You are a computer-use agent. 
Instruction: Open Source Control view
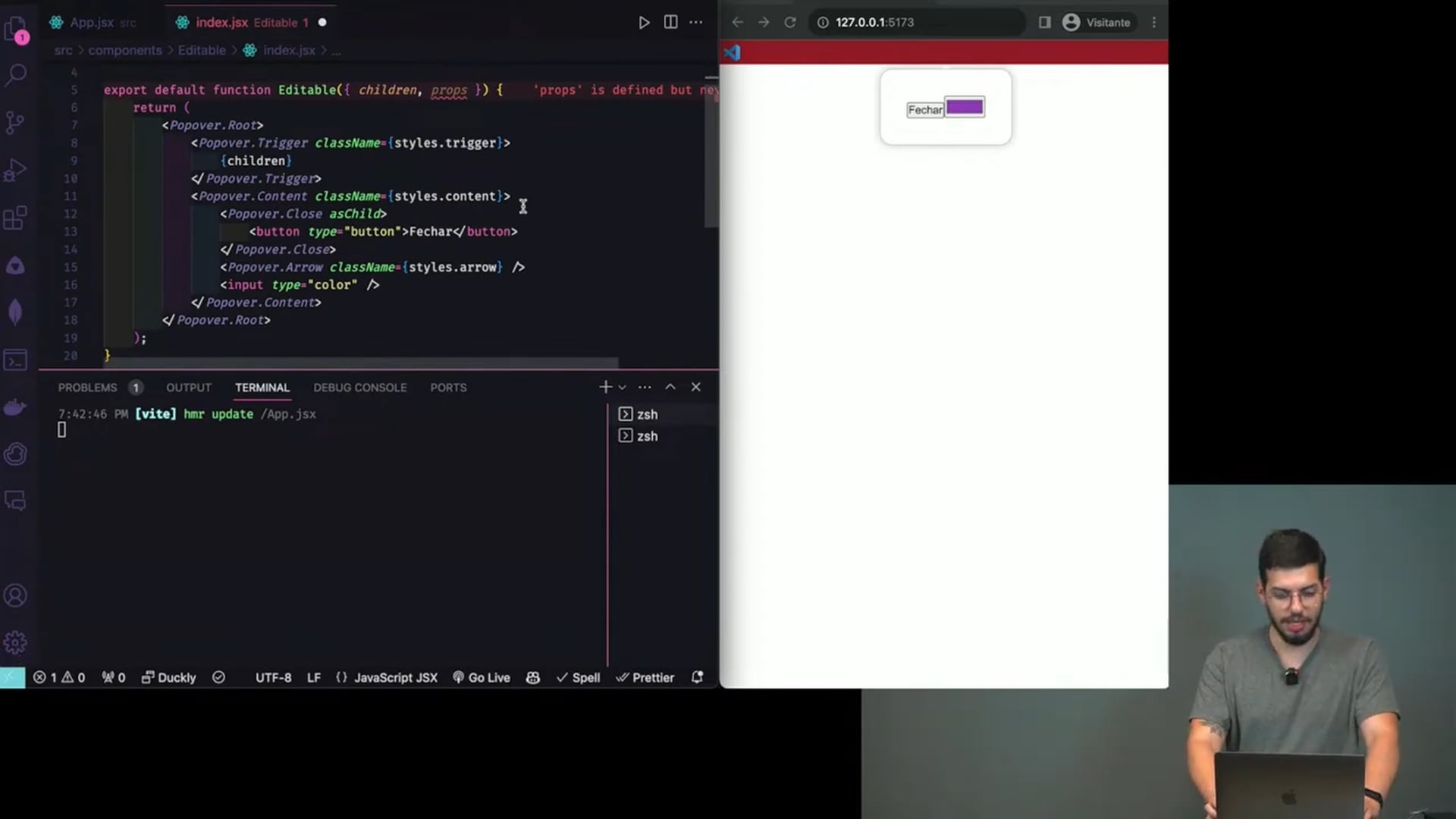(x=15, y=122)
